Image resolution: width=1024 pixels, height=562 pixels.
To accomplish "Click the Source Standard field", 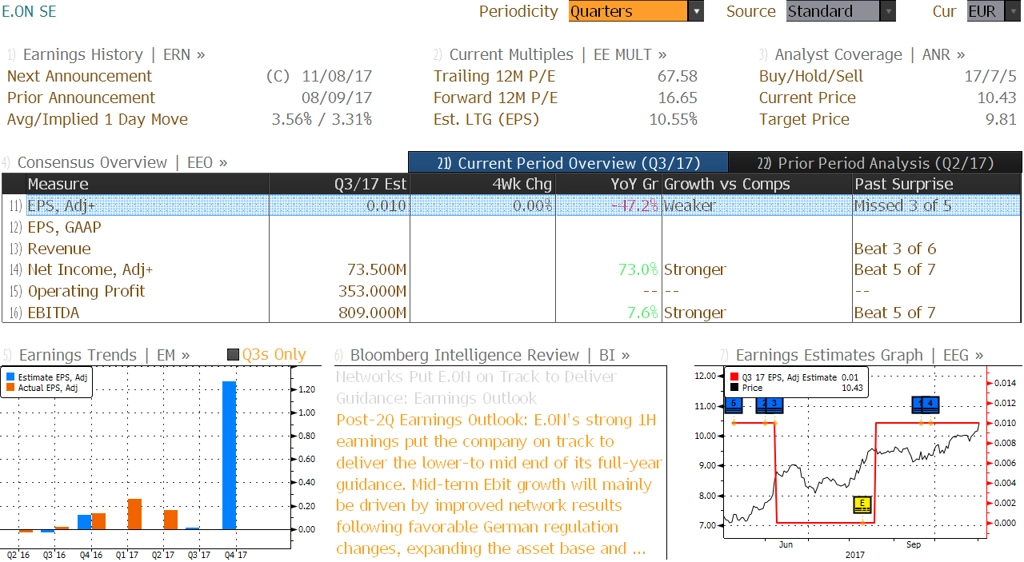I will coord(833,11).
